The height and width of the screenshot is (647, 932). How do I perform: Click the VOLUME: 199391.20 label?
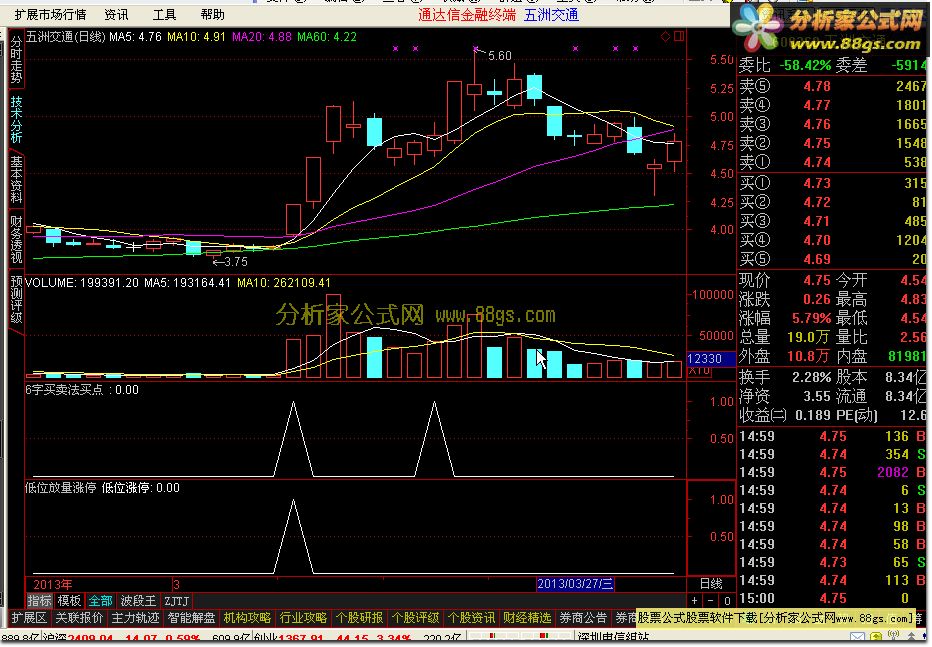tap(82, 283)
